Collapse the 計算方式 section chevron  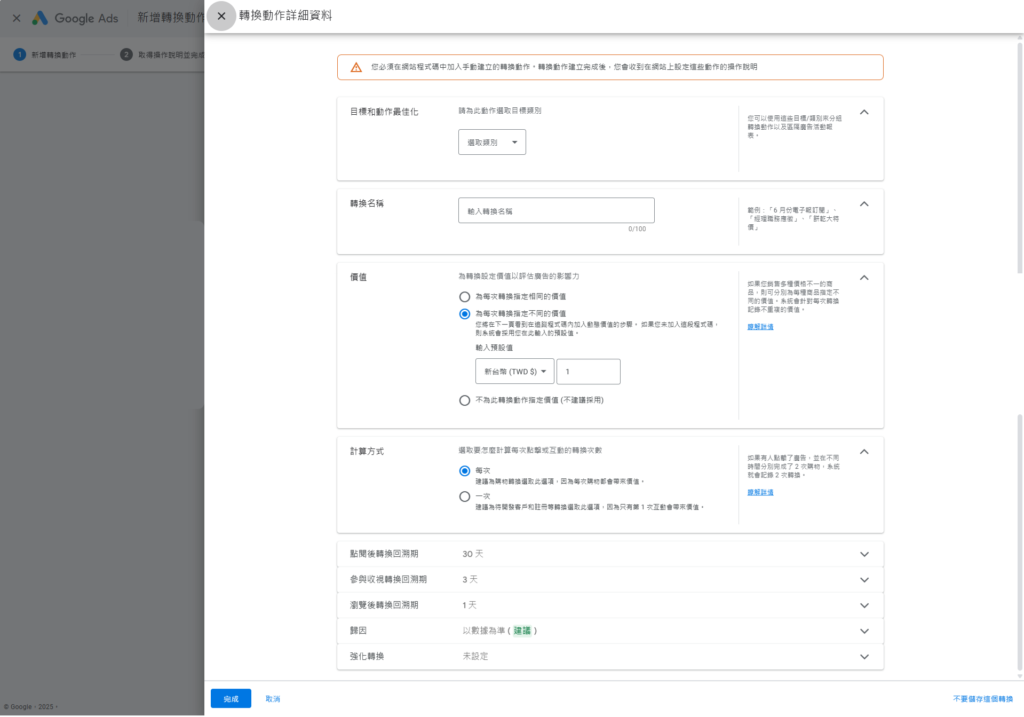pos(864,452)
